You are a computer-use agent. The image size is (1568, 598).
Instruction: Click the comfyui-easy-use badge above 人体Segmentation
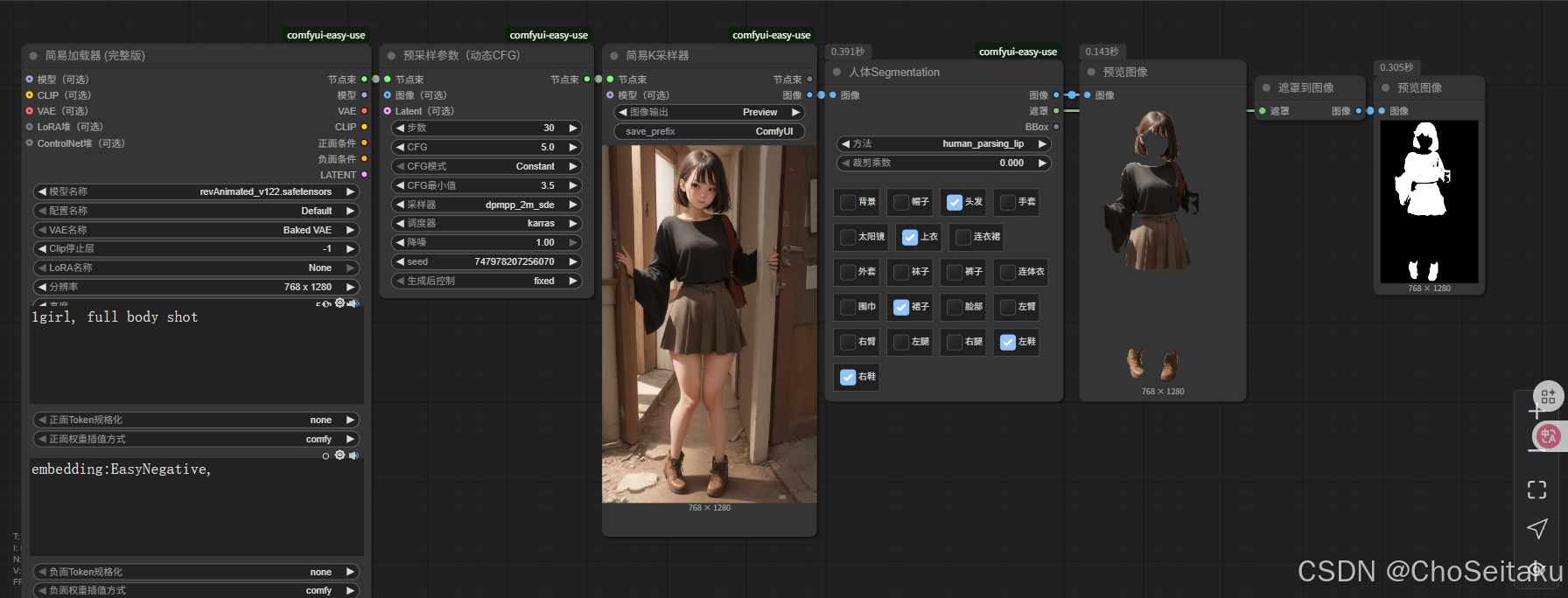click(x=1018, y=52)
